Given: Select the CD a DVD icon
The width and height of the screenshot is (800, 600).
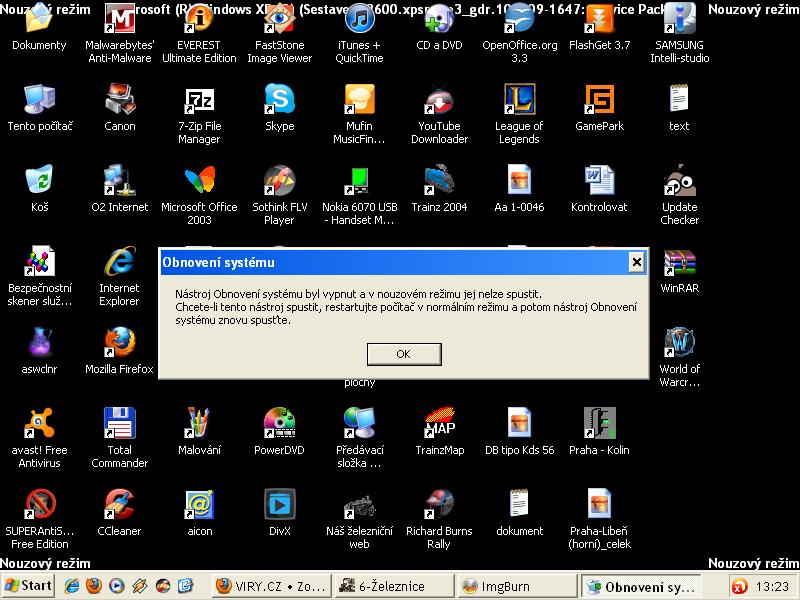Looking at the screenshot, I should coord(439,18).
